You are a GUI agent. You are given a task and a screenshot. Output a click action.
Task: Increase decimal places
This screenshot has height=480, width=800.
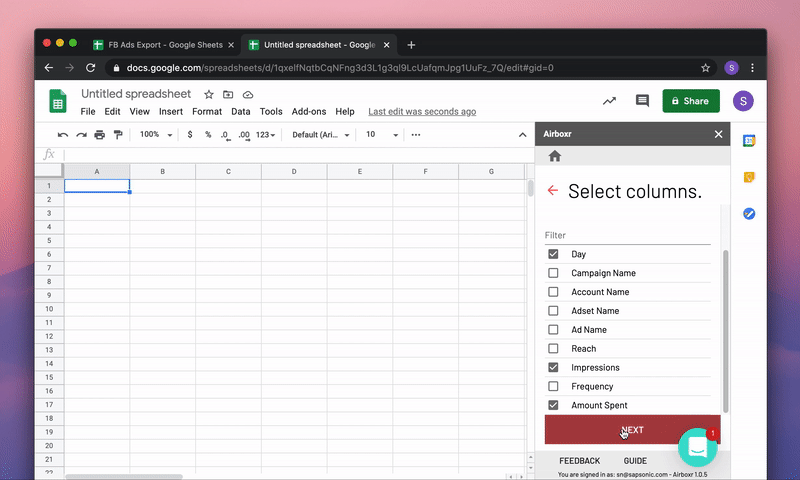[x=244, y=135]
